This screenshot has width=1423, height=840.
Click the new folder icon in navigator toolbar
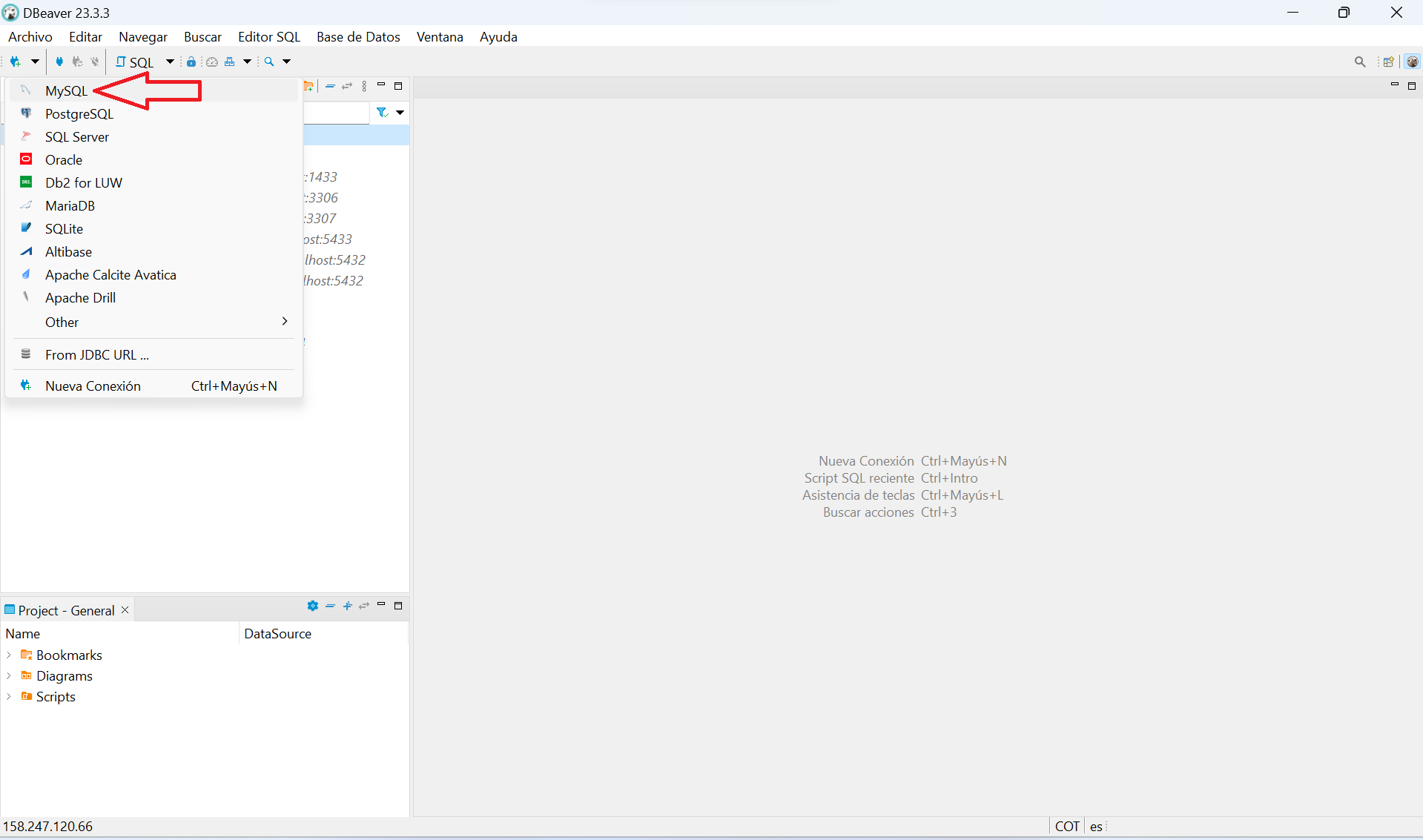(308, 87)
